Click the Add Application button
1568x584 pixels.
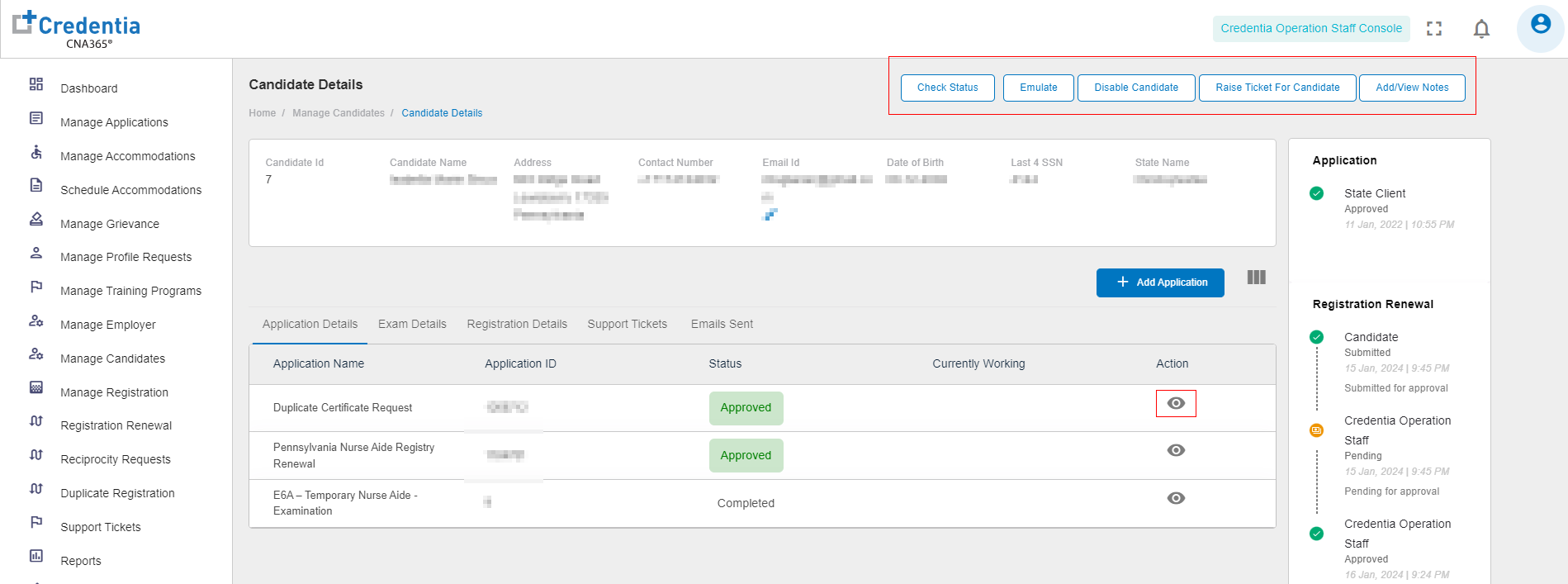[x=1160, y=283]
